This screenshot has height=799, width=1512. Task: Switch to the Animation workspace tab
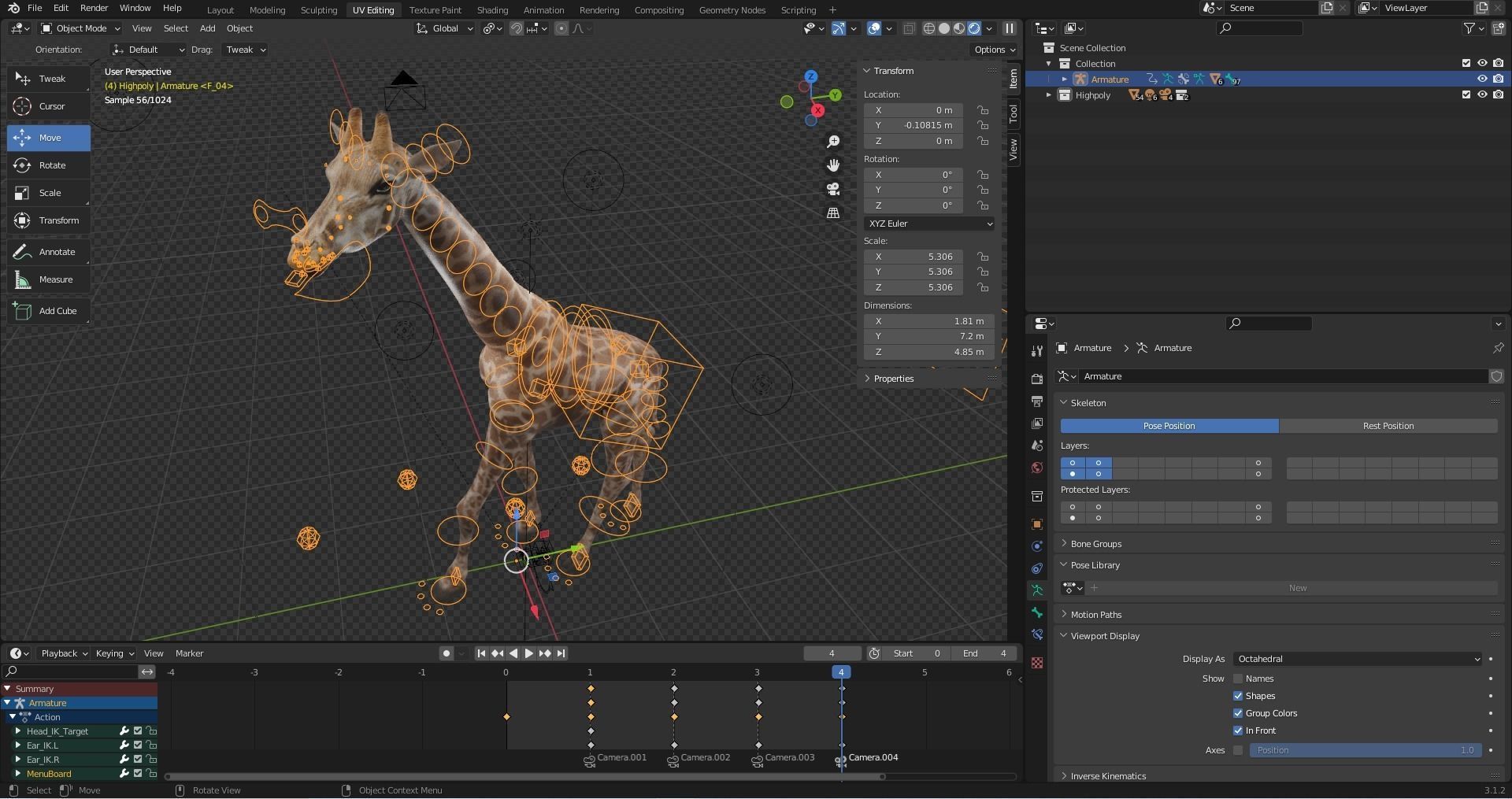point(543,10)
